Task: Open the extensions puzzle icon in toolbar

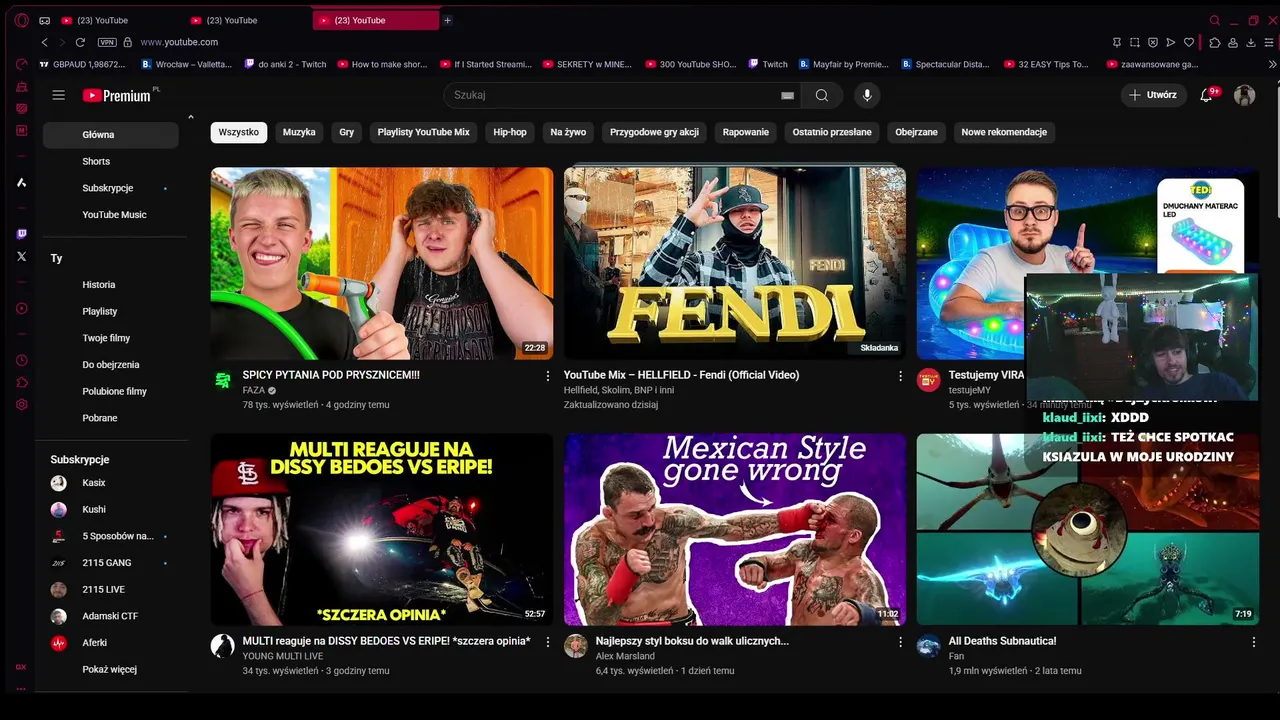Action: (1214, 42)
